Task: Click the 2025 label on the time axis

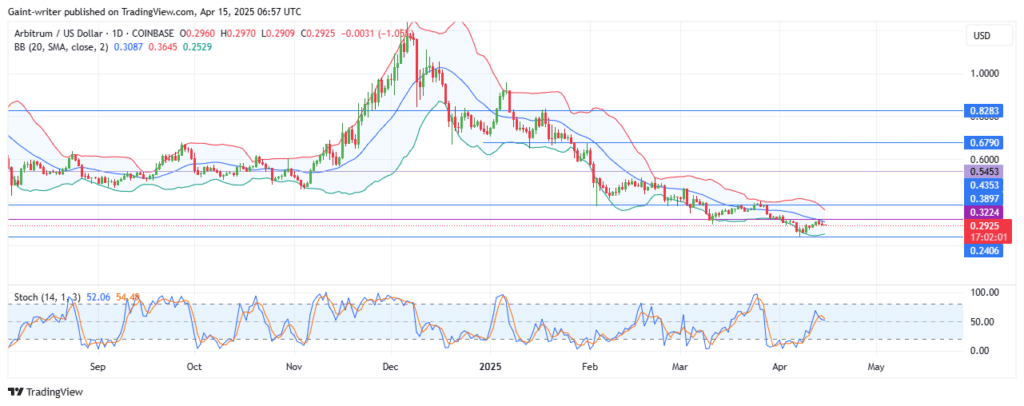Action: (x=489, y=367)
